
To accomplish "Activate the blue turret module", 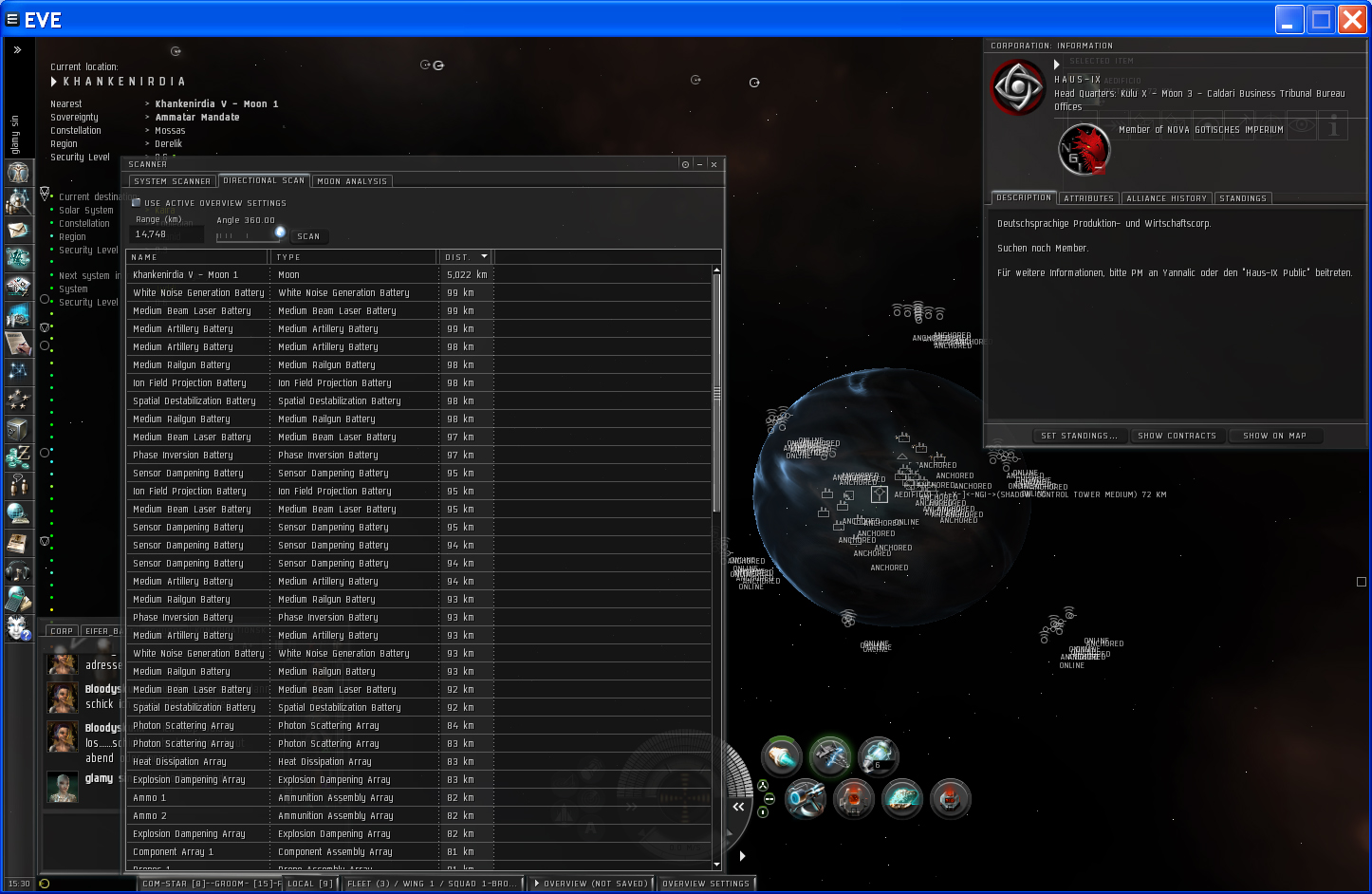I will [x=806, y=798].
